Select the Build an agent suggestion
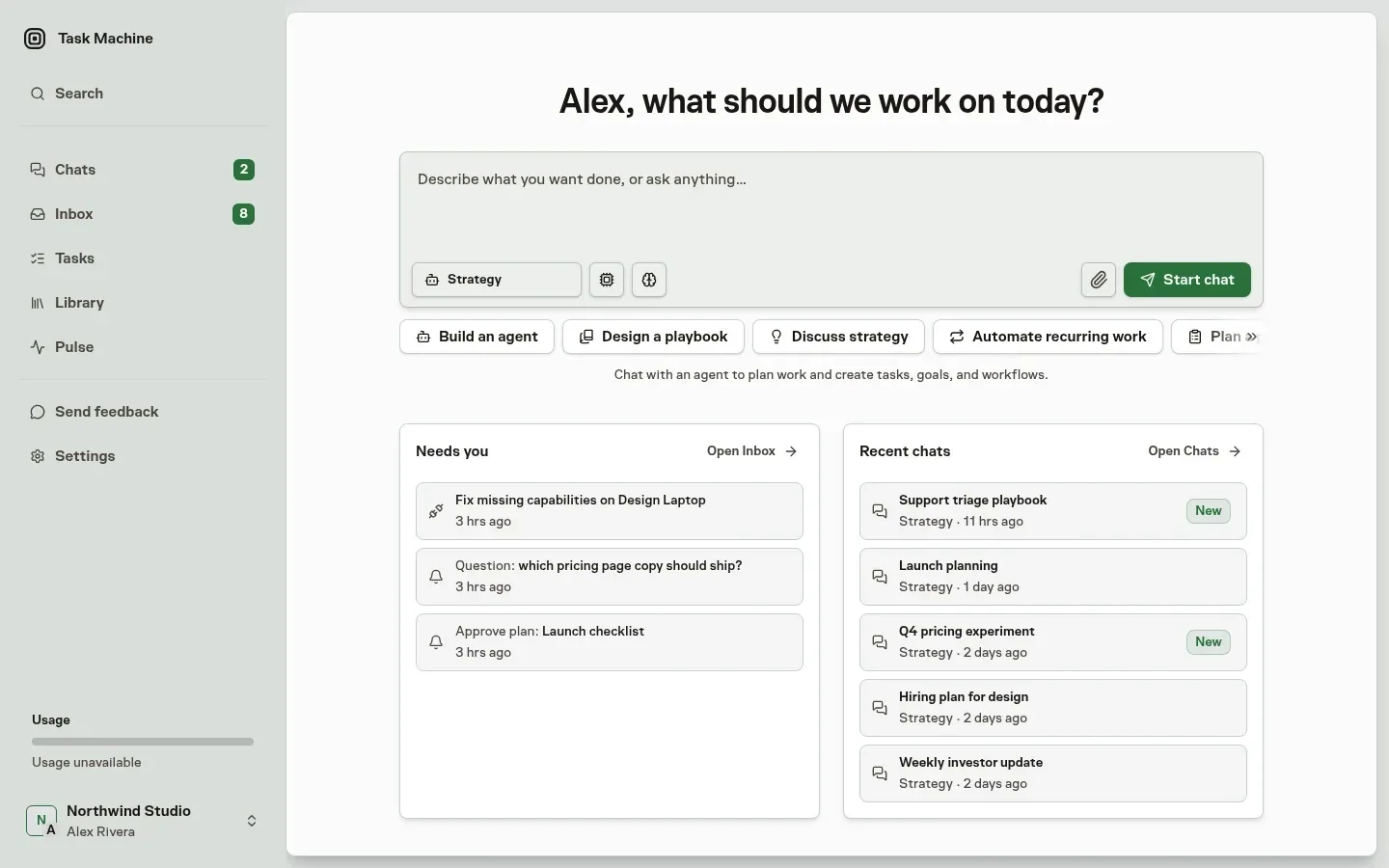 477,337
